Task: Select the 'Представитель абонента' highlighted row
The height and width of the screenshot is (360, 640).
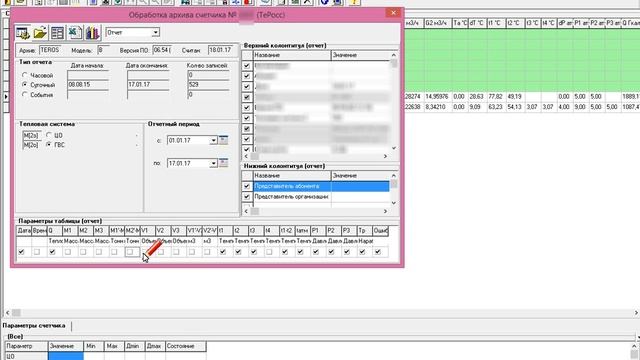Action: click(x=321, y=186)
